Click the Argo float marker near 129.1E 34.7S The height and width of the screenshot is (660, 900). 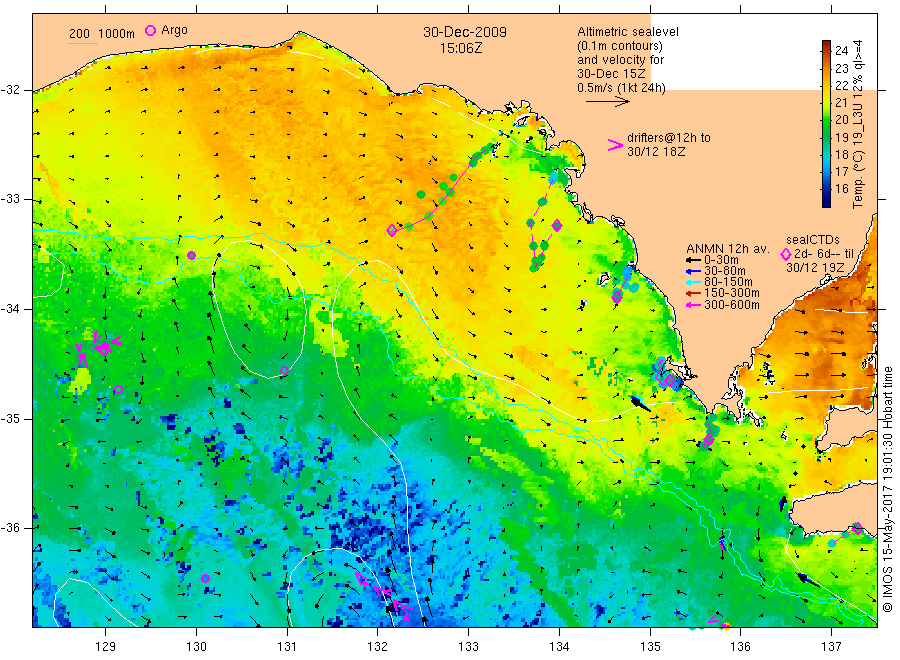[118, 390]
